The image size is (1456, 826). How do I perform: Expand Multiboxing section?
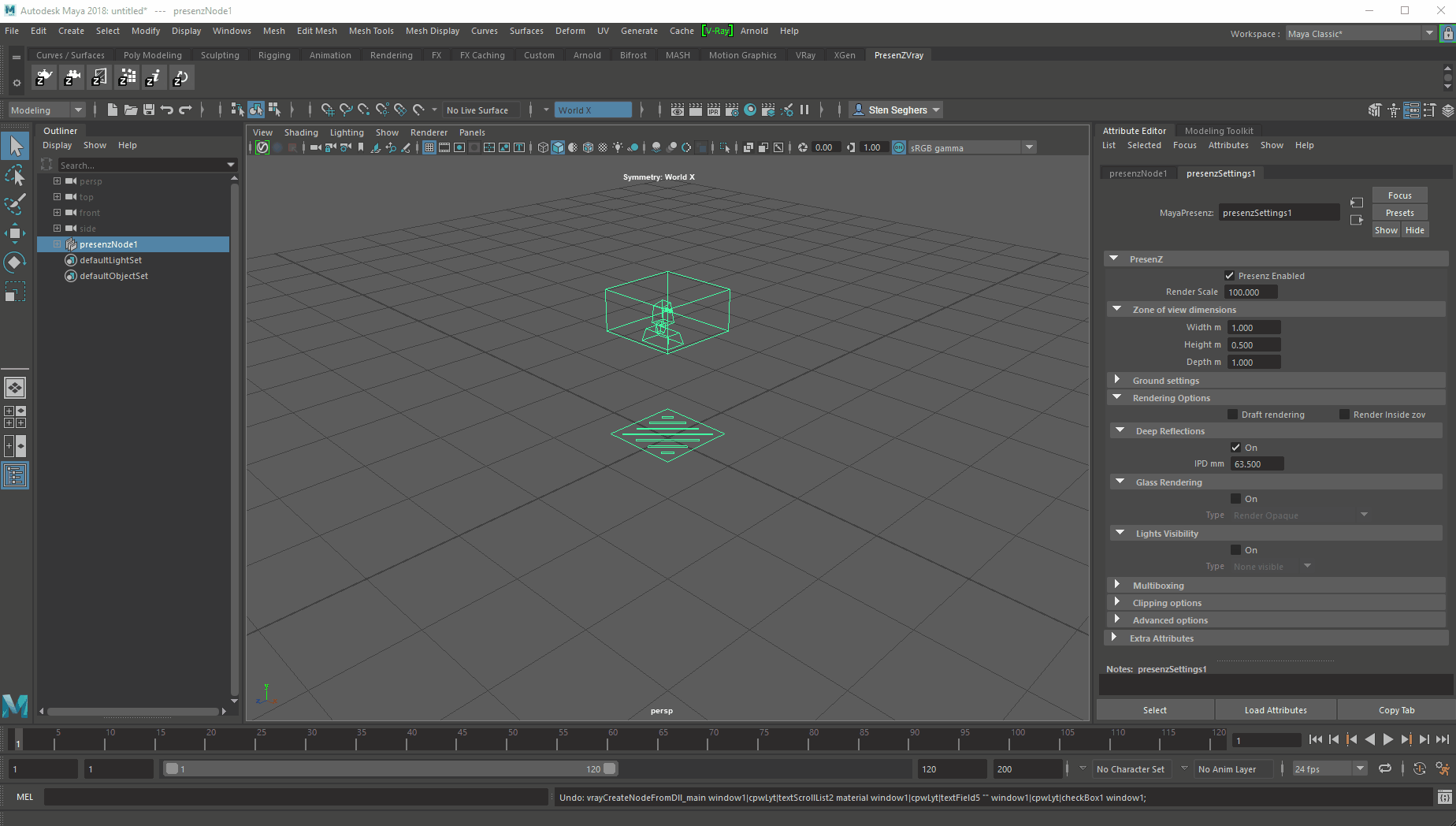click(1116, 585)
